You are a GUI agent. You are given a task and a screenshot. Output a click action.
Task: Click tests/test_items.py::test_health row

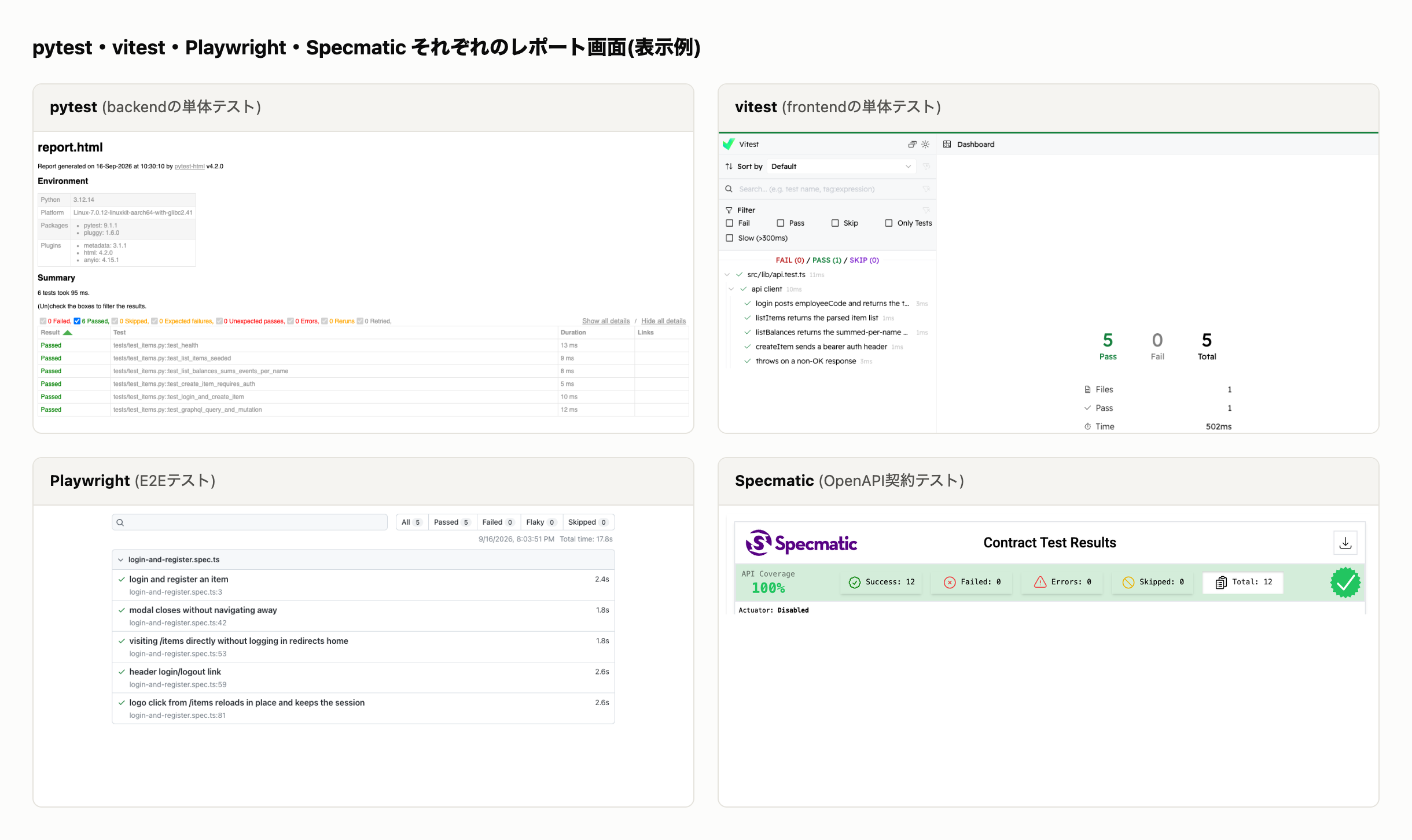(x=363, y=345)
